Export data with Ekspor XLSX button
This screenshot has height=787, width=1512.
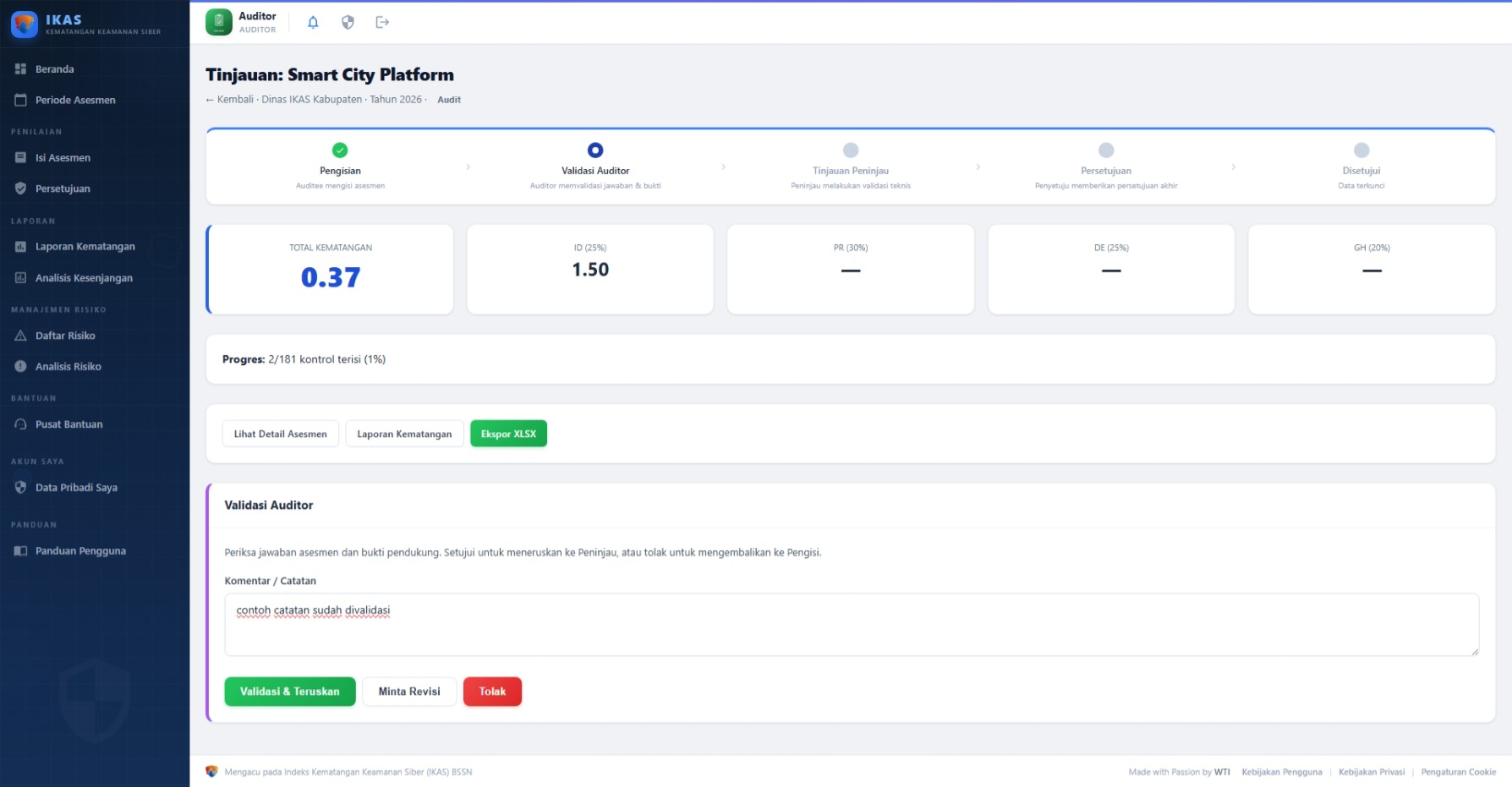tap(508, 434)
